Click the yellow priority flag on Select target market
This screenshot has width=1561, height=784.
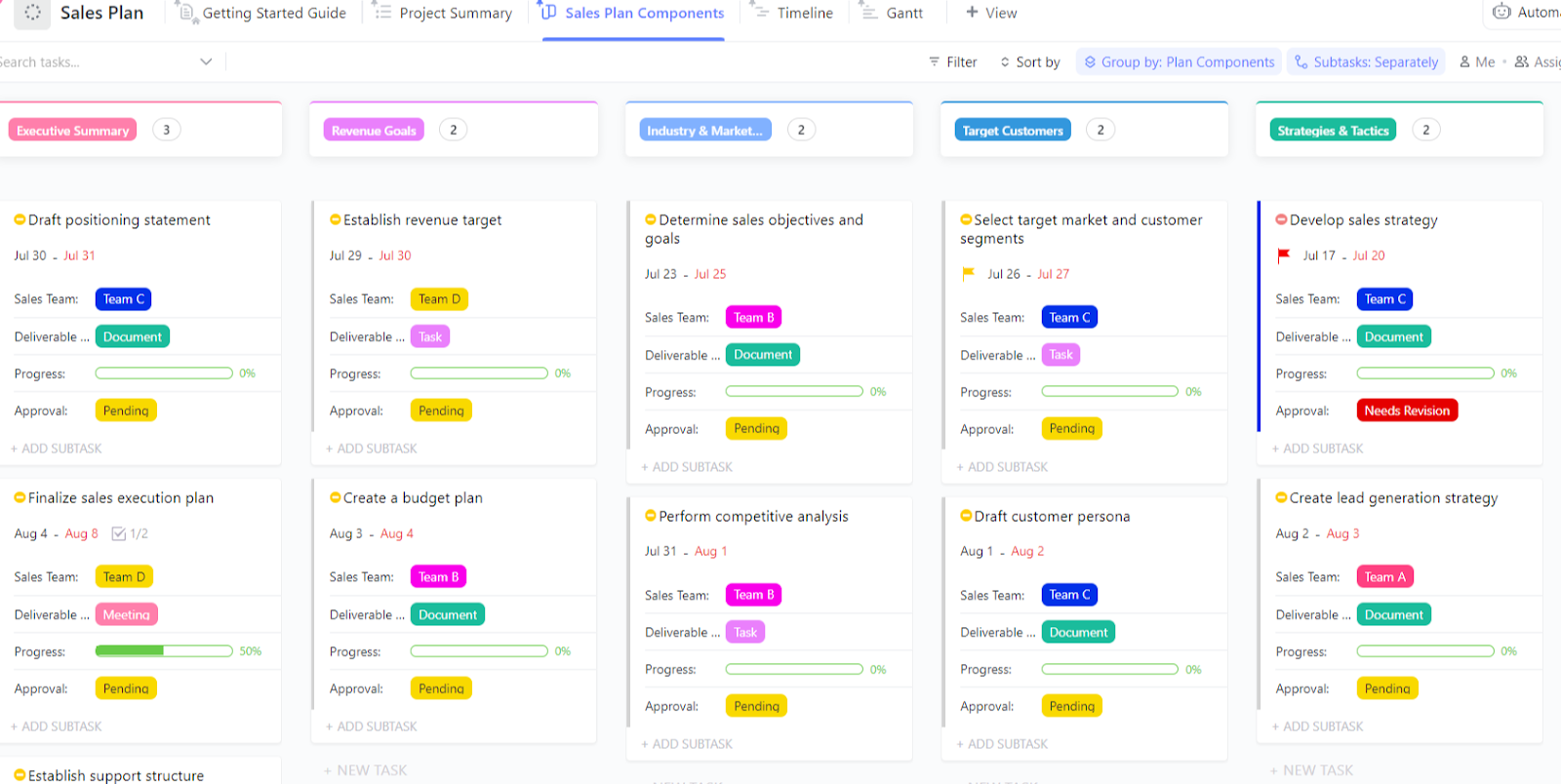(968, 274)
